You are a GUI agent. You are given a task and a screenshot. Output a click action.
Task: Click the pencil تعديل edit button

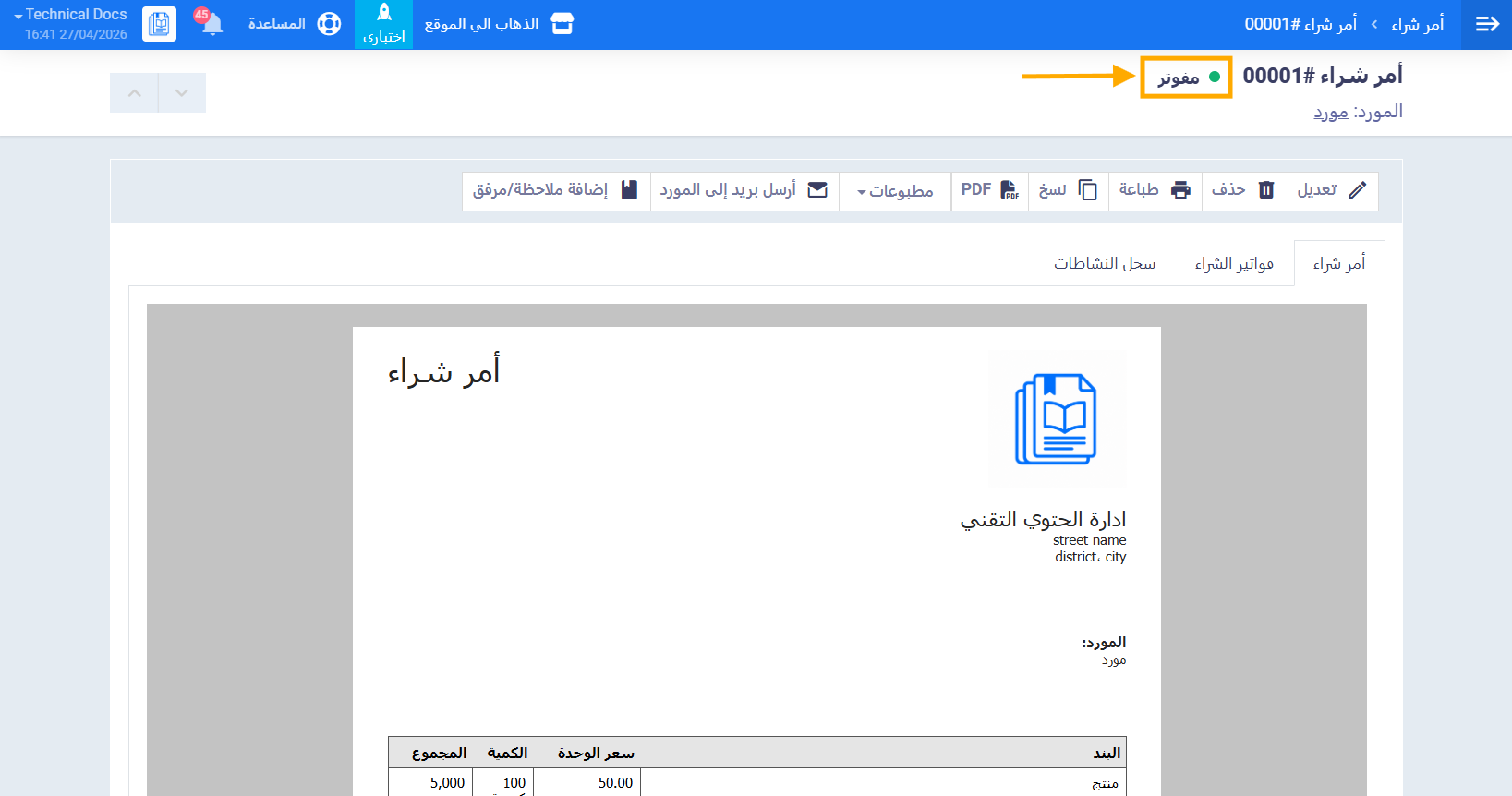click(x=1332, y=190)
